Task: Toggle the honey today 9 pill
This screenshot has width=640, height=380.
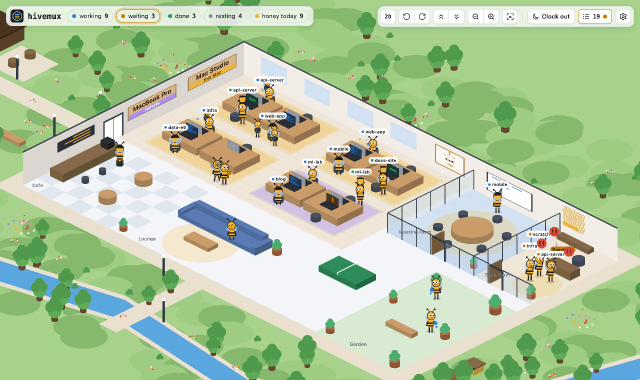Action: point(279,16)
